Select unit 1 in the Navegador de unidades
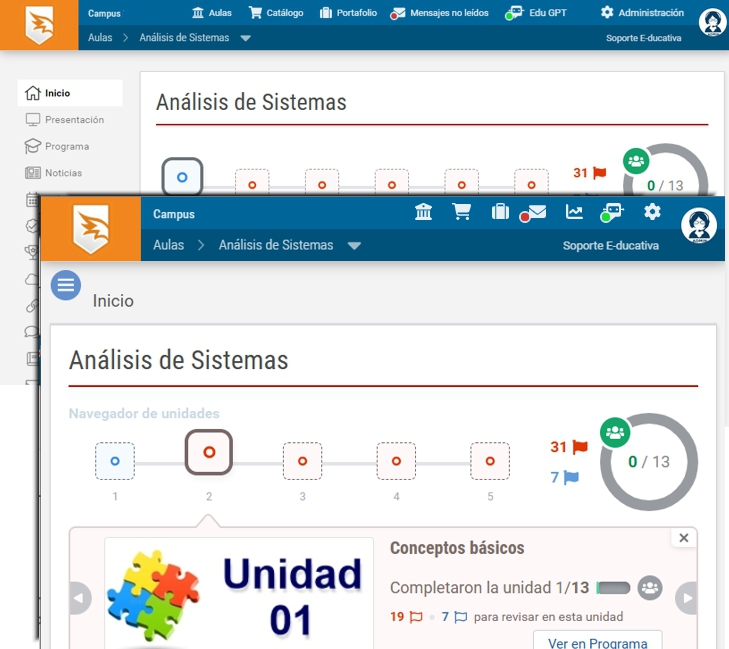 (115, 461)
